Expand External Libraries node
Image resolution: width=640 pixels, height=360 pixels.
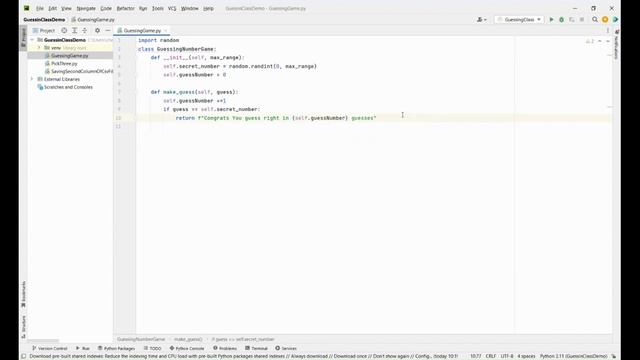coord(32,79)
